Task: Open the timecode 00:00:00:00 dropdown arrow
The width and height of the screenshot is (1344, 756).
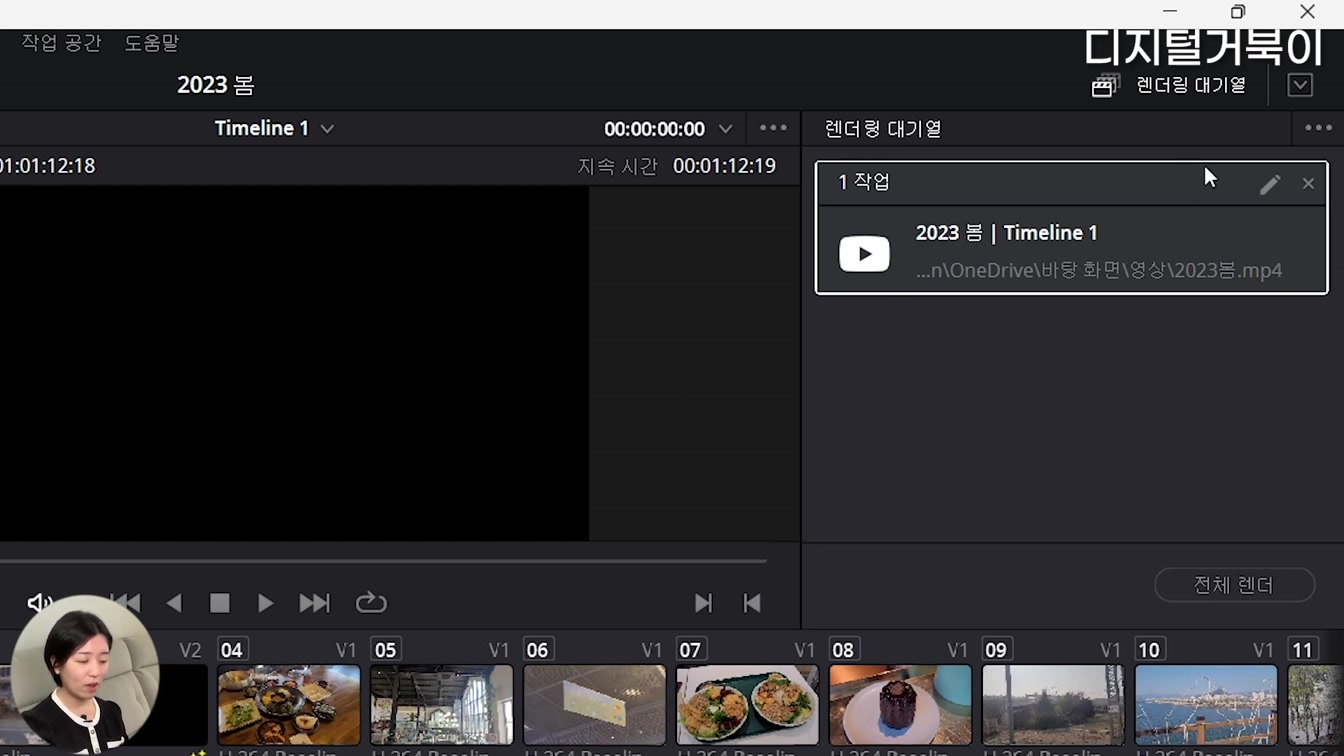Action: pos(726,129)
